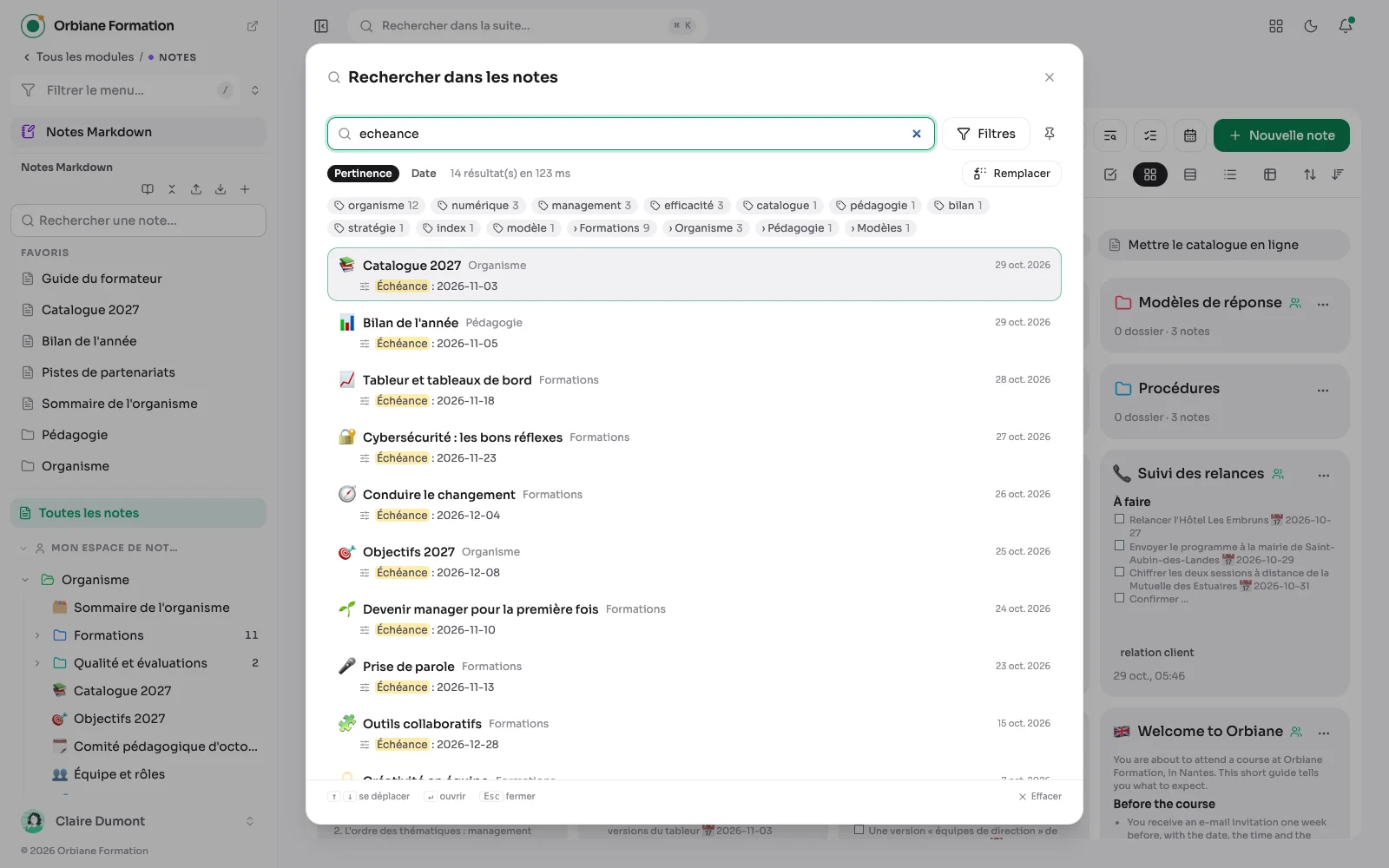This screenshot has height=868, width=1389.
Task: Open Modèles de réponse options menu
Action: point(1323,304)
